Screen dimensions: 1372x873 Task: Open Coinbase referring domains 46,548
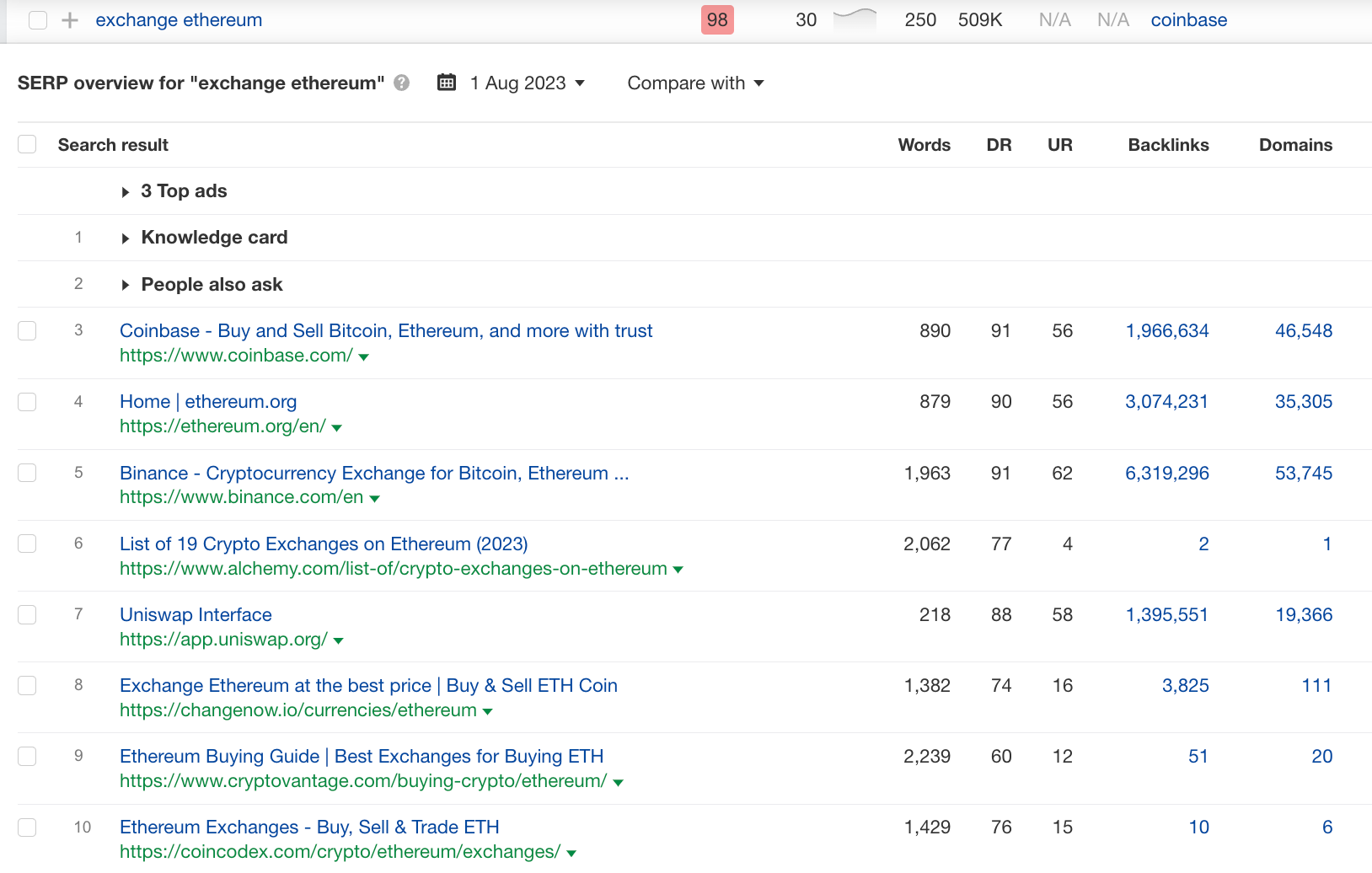[x=1304, y=330]
